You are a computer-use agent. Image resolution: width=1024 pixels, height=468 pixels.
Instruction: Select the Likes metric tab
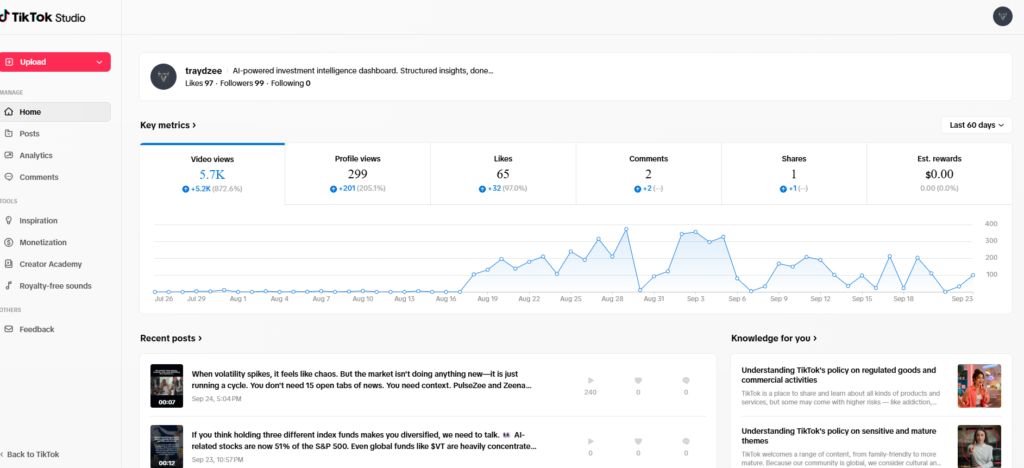click(x=503, y=174)
